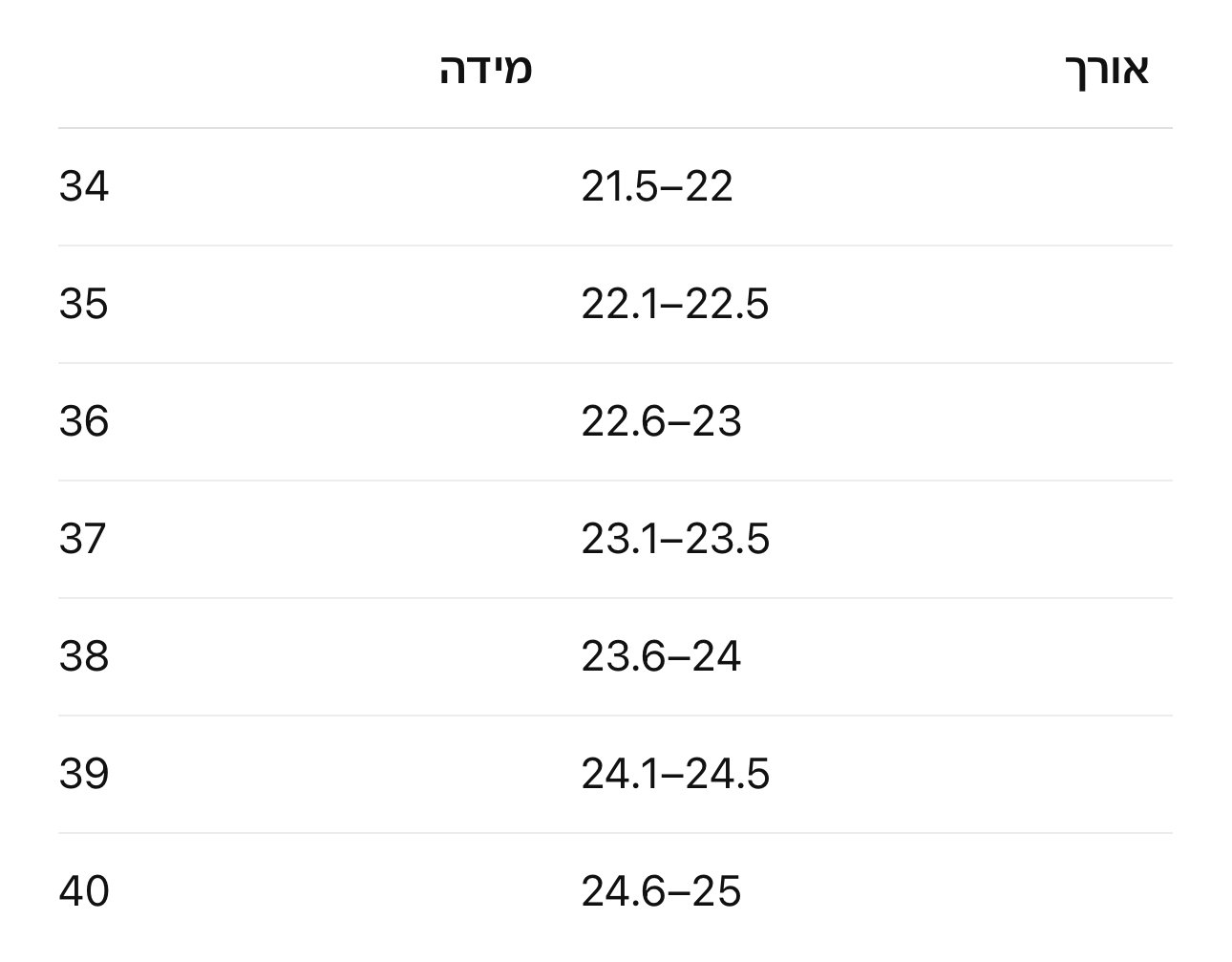Click the 22.1–22.5 length value
The height and width of the screenshot is (962, 1232).
pos(675,304)
